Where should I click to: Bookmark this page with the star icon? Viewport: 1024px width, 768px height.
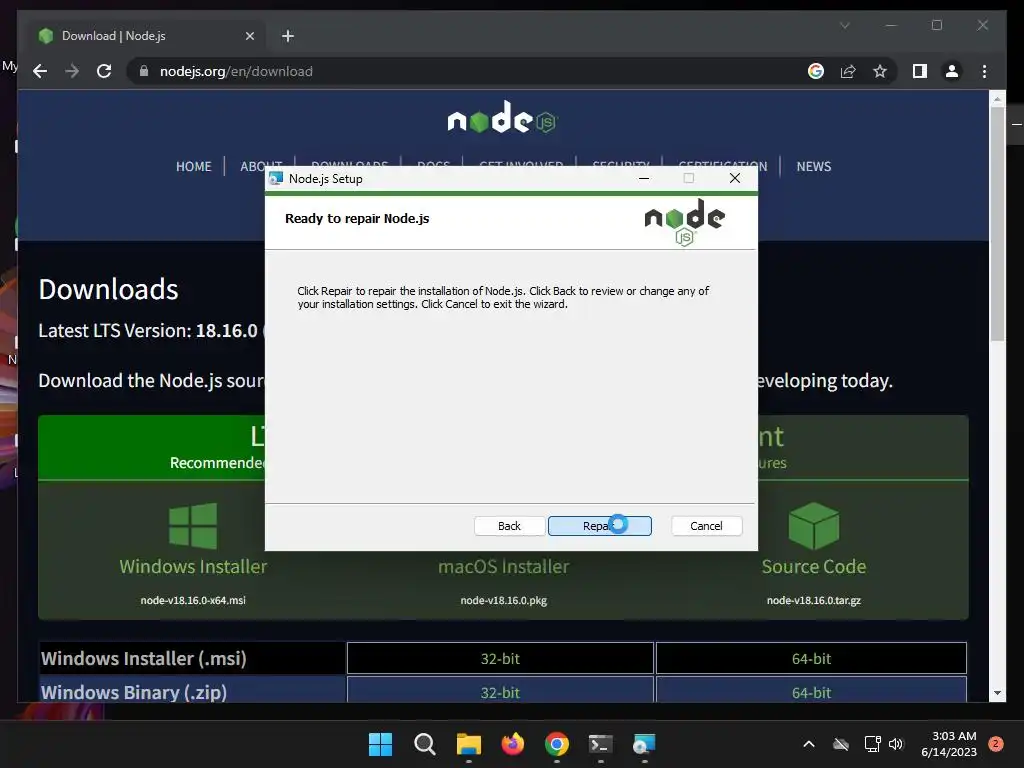coord(880,71)
